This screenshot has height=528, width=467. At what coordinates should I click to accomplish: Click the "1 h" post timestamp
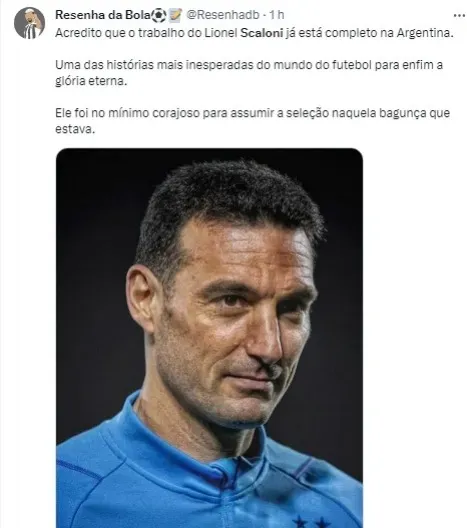pyautogui.click(x=276, y=15)
